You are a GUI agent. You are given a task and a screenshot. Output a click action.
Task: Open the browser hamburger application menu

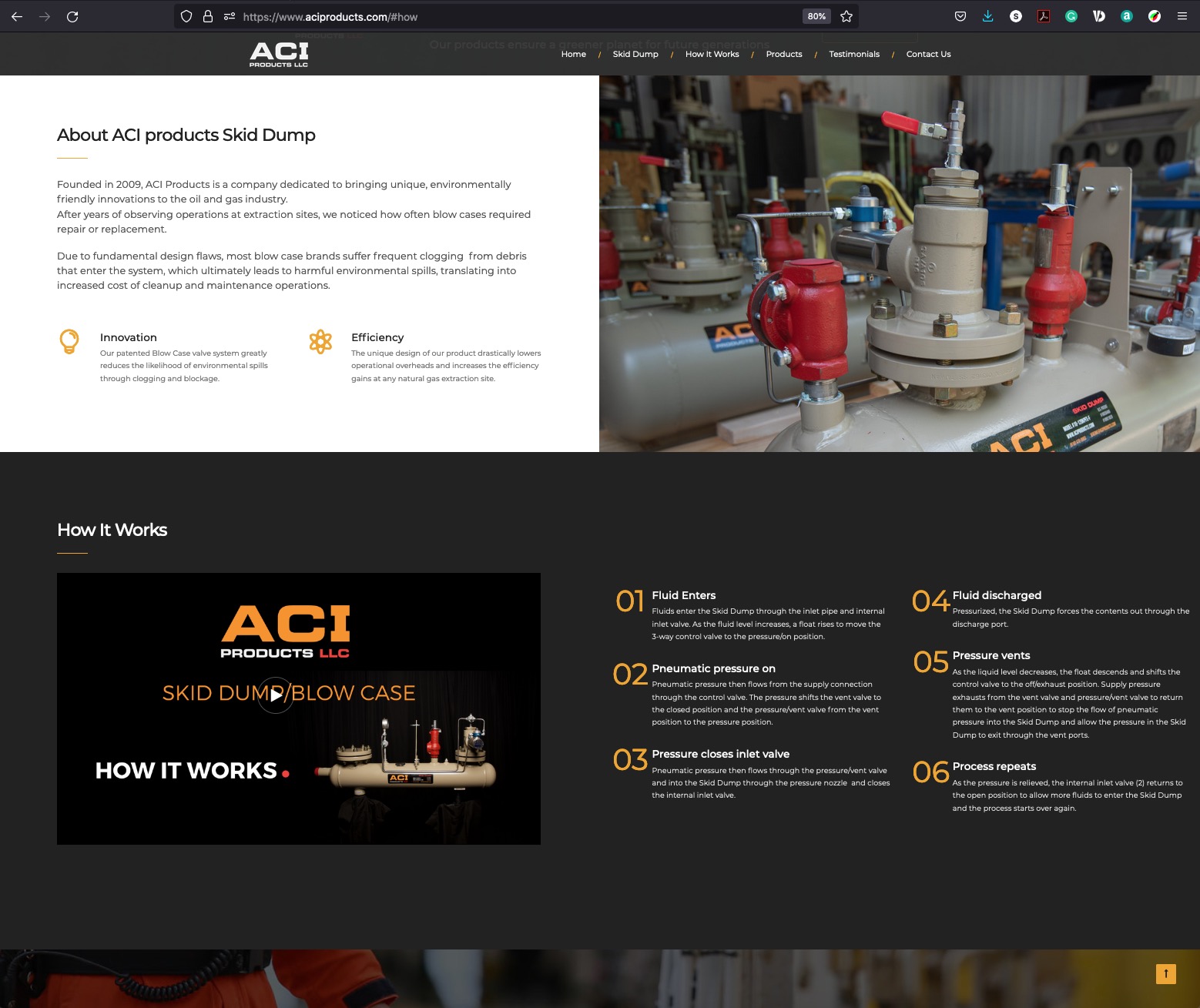[x=1182, y=16]
